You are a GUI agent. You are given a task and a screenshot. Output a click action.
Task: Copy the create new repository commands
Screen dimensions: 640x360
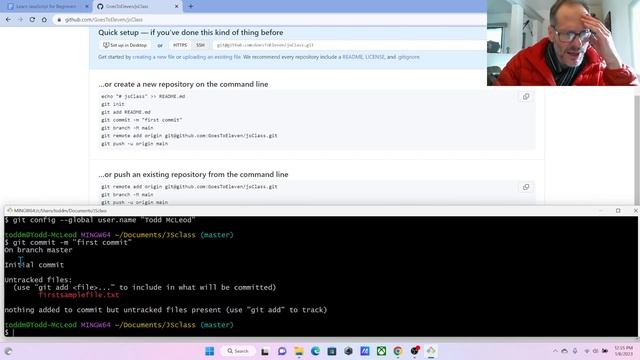point(526,97)
